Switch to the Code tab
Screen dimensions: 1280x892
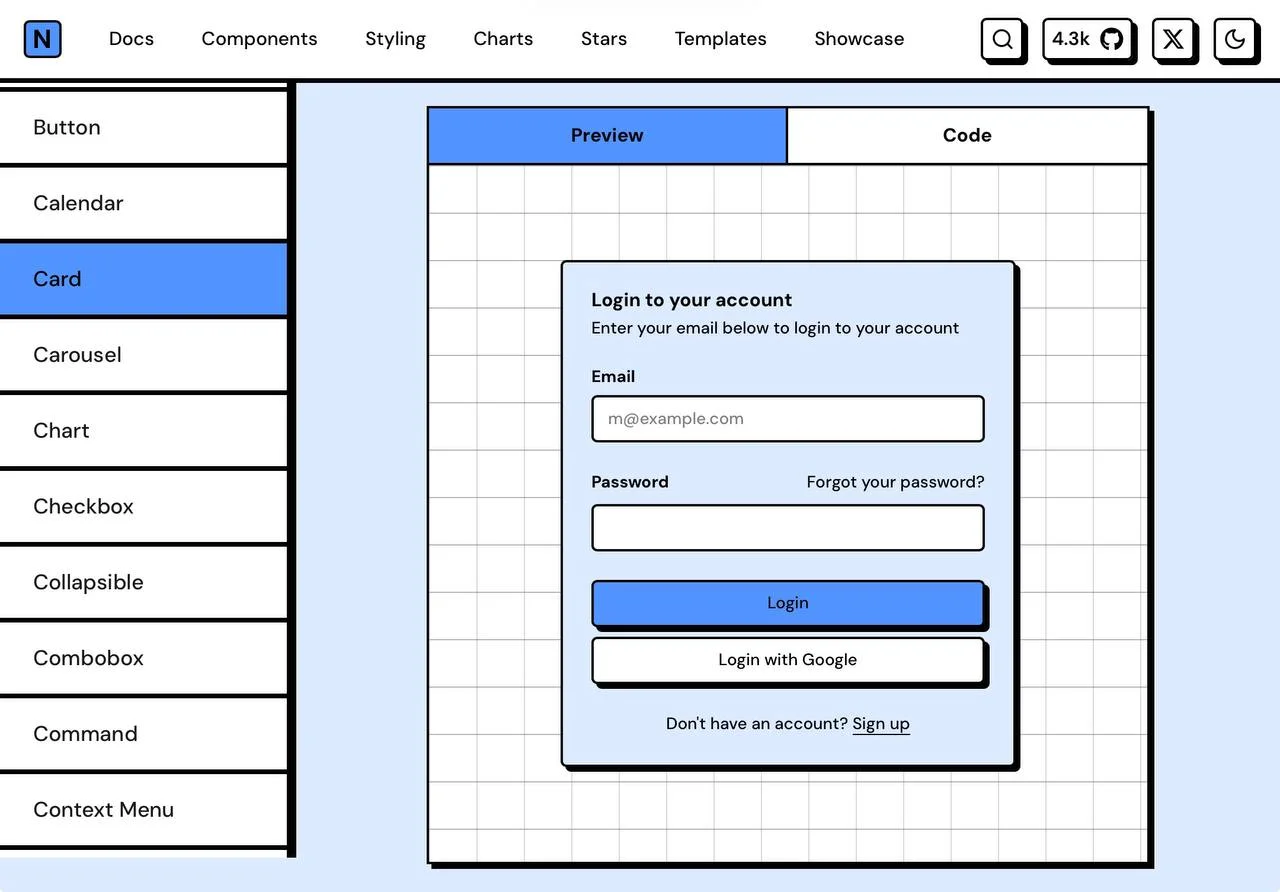(967, 135)
